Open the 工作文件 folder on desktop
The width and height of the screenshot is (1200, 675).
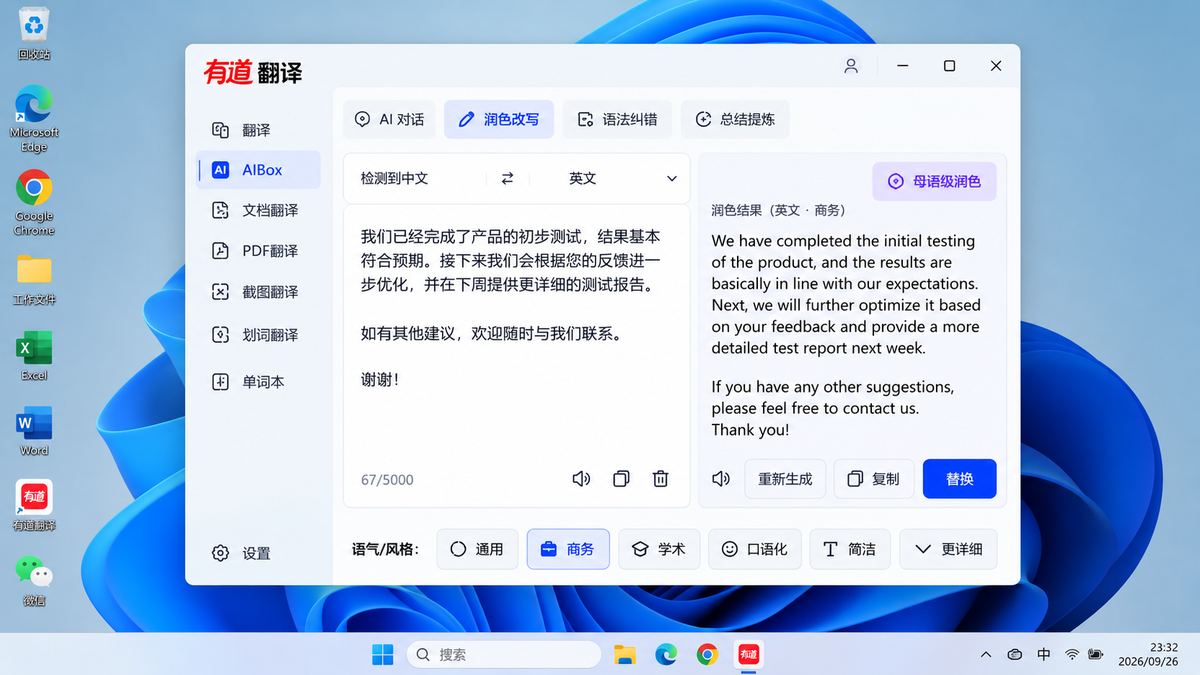tap(34, 279)
